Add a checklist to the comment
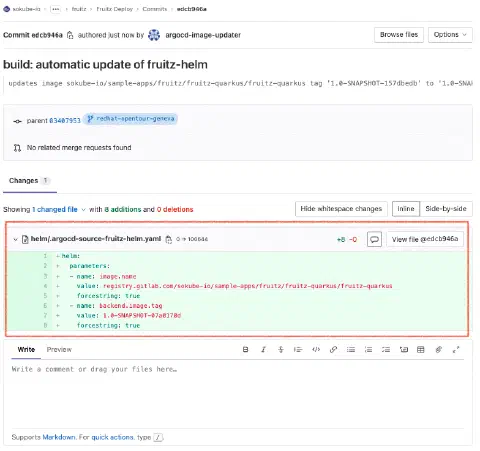 pos(386,349)
